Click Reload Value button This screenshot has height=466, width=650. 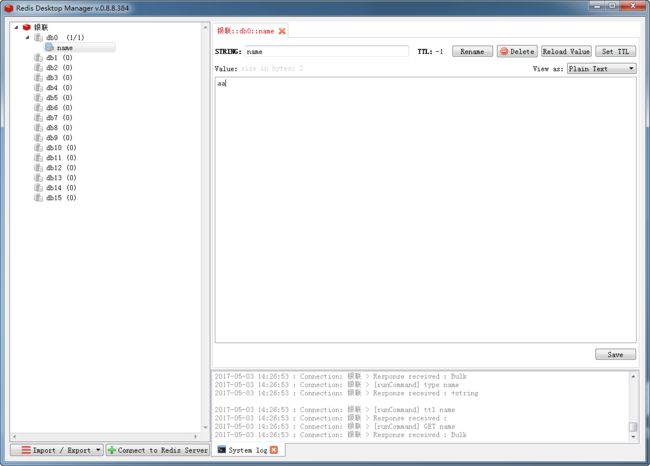[x=566, y=51]
